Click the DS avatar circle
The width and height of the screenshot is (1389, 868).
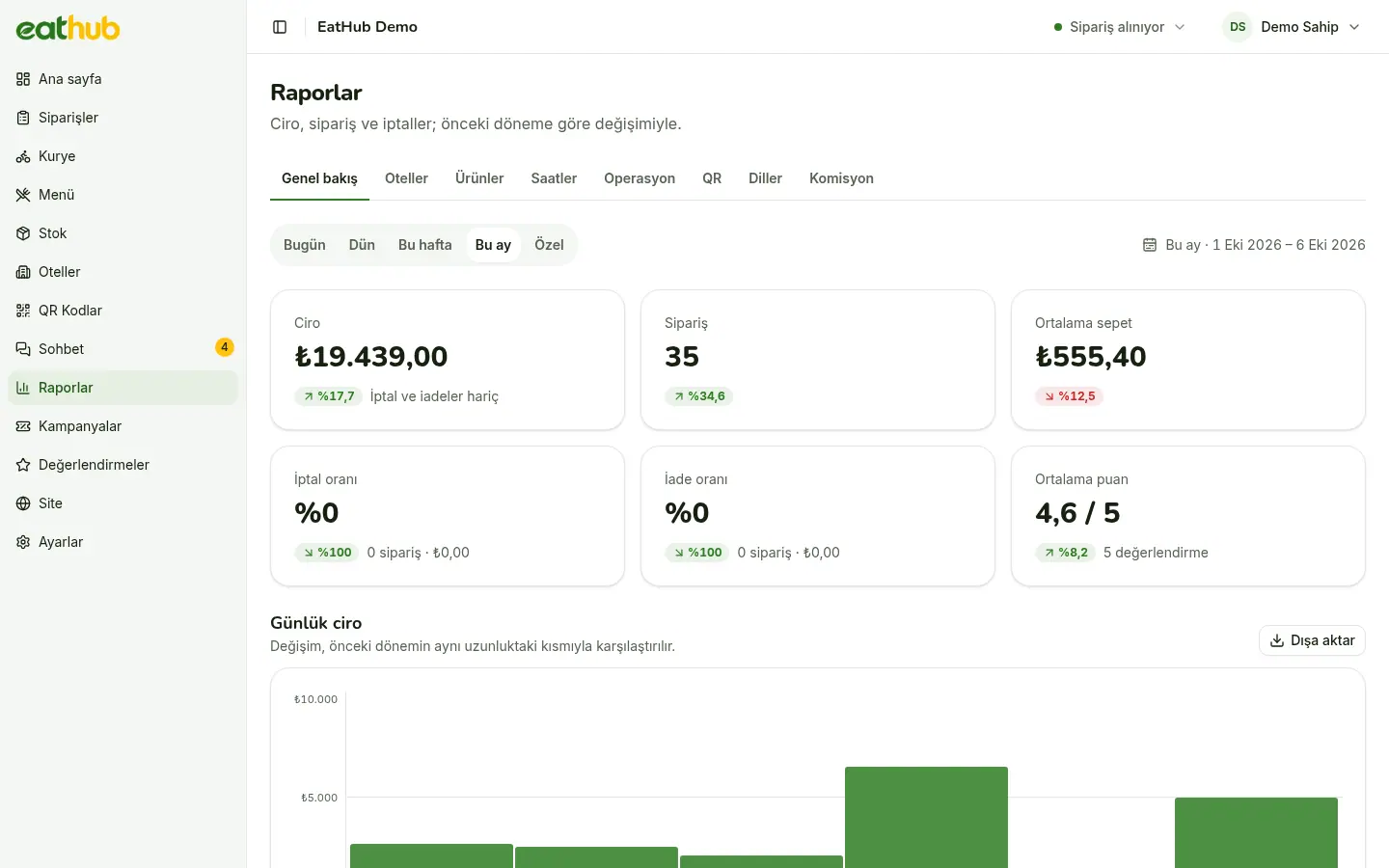pyautogui.click(x=1238, y=27)
